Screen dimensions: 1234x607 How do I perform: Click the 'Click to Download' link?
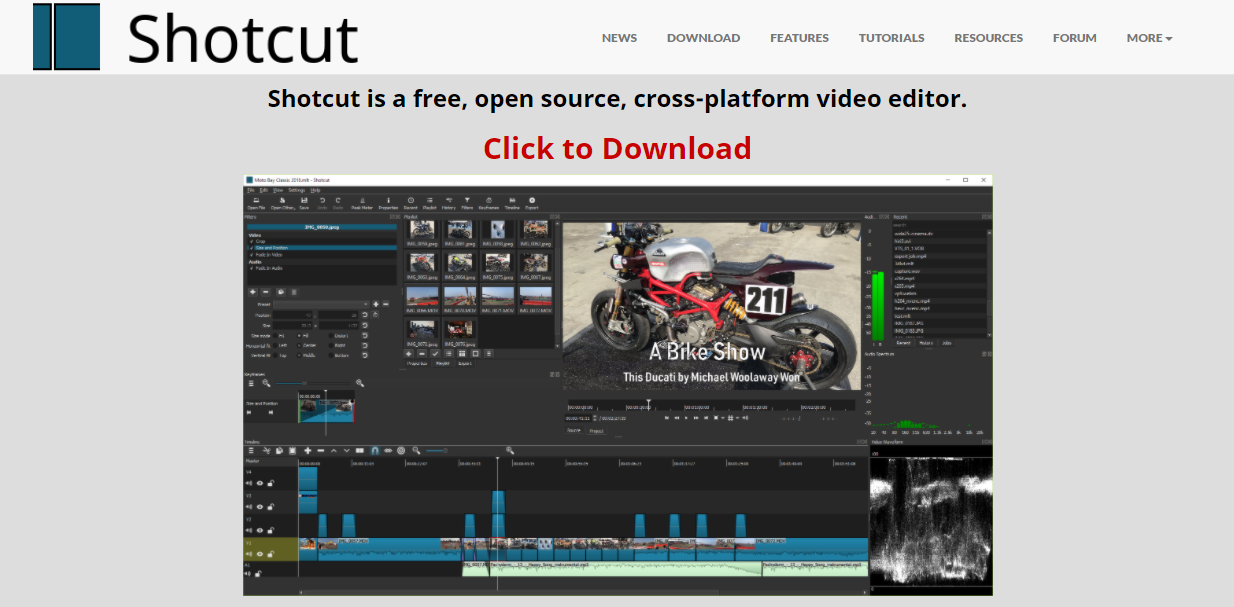click(x=617, y=148)
